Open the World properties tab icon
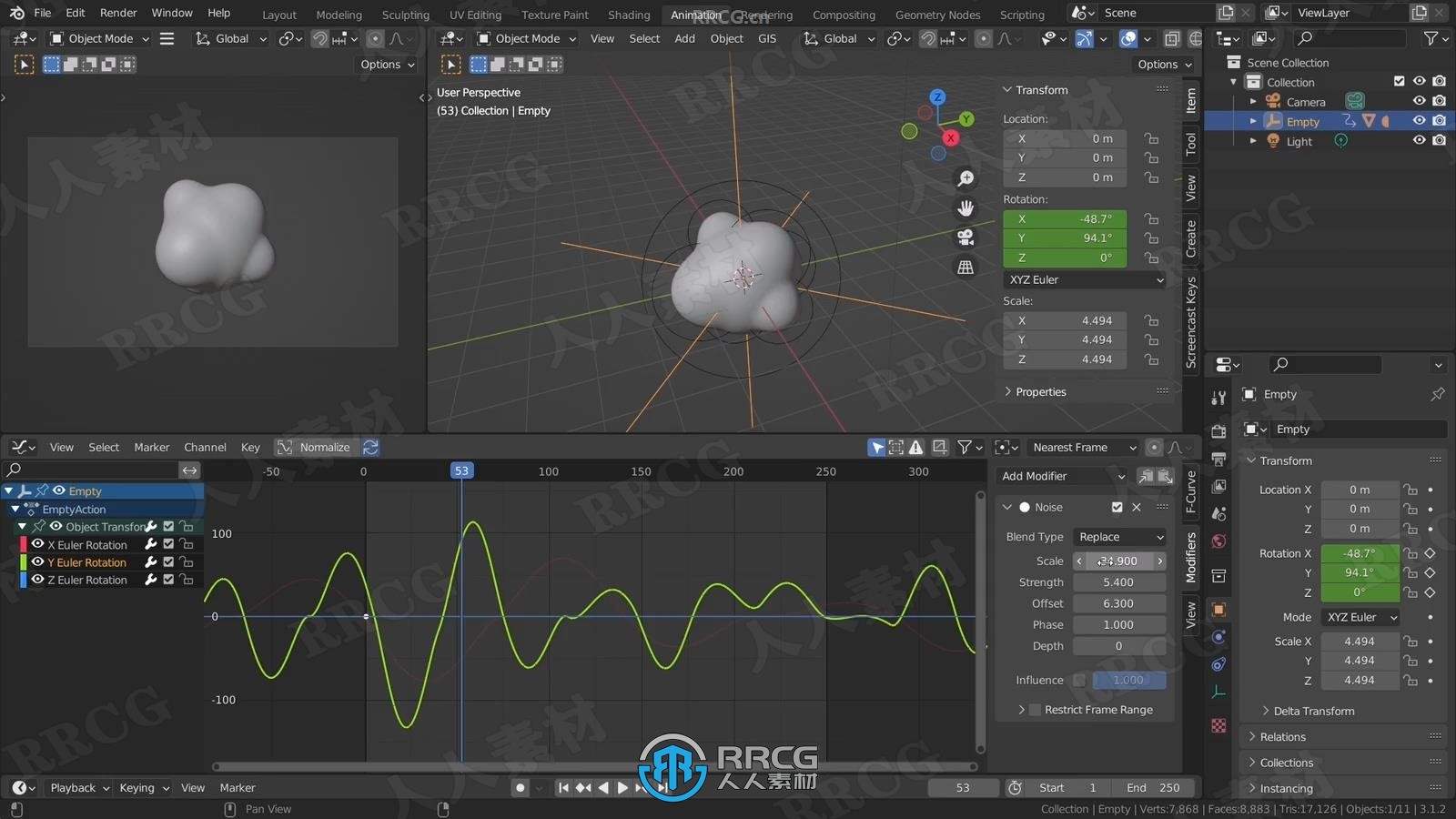This screenshot has width=1456, height=819. click(x=1218, y=541)
